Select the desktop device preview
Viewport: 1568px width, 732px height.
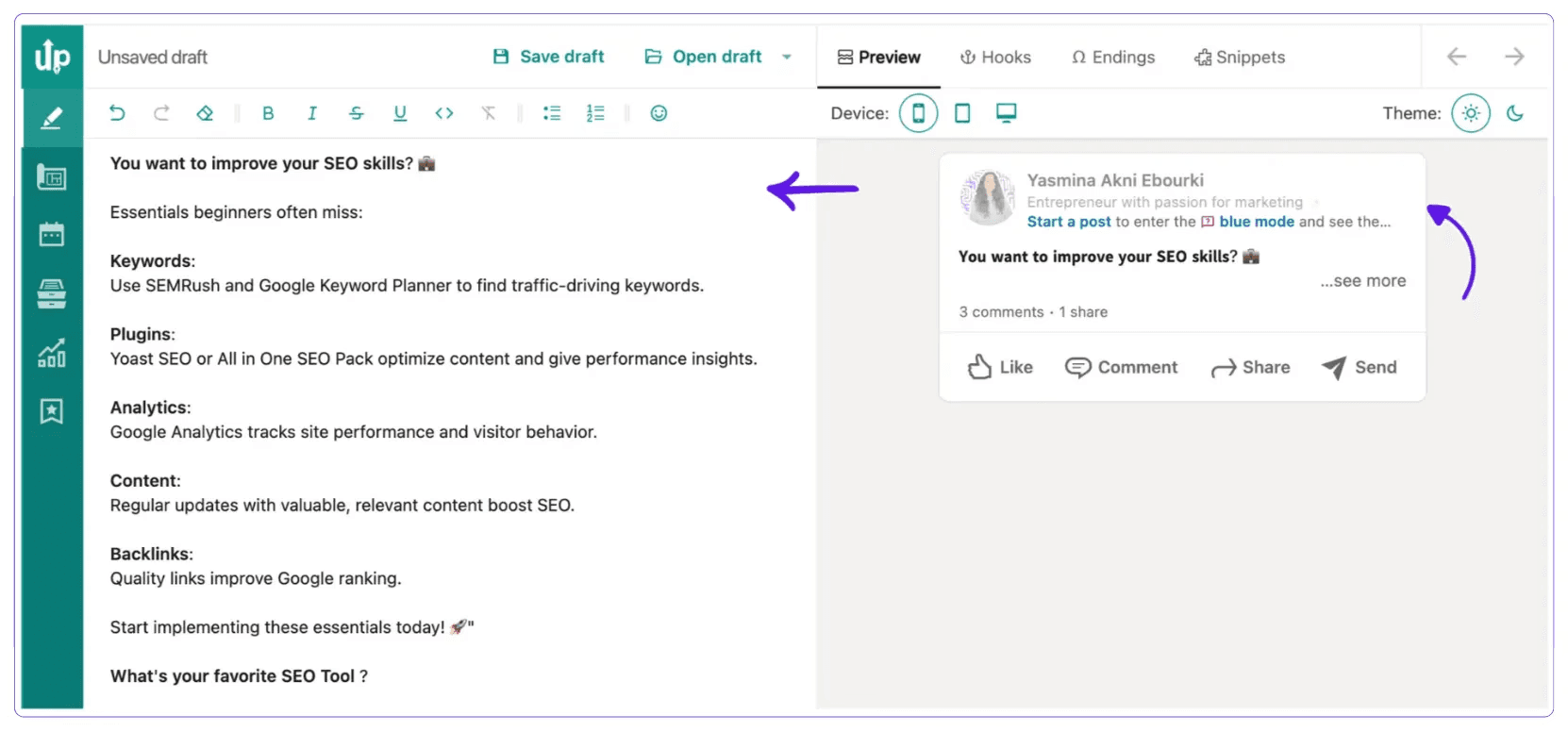(1007, 113)
